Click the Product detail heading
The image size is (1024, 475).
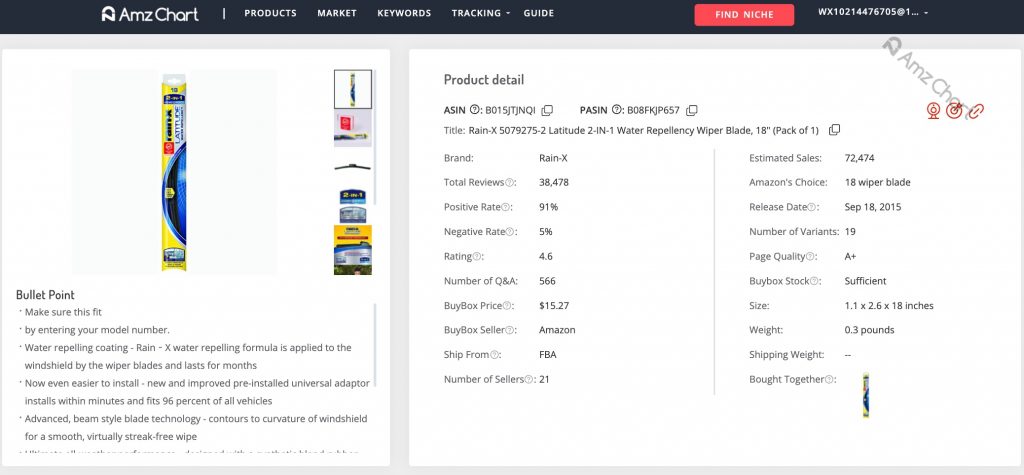click(484, 80)
